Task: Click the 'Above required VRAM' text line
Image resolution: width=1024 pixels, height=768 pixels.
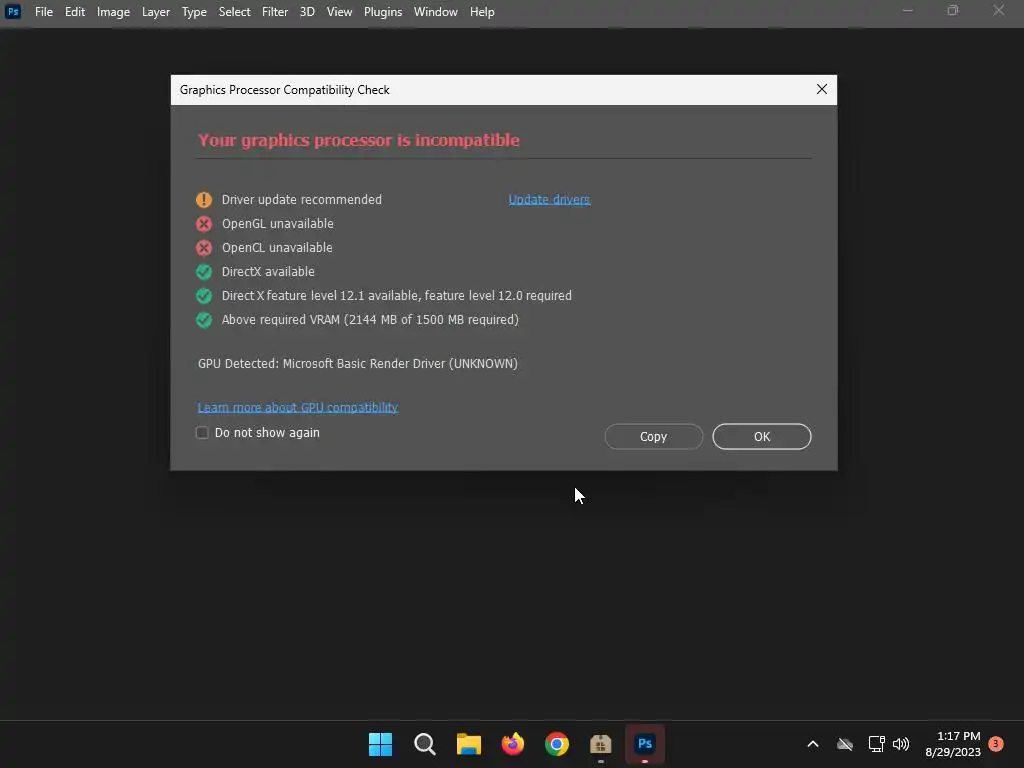Action: [x=370, y=319]
